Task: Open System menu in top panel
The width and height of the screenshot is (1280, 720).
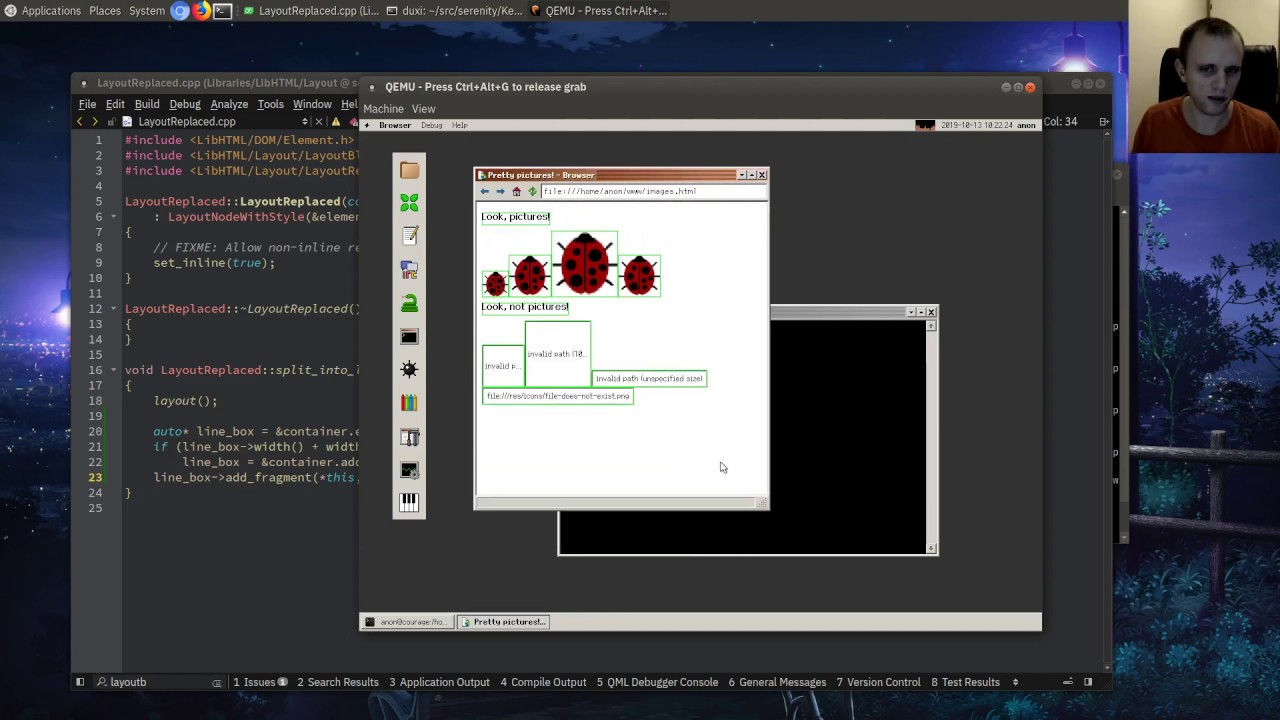Action: pyautogui.click(x=147, y=11)
